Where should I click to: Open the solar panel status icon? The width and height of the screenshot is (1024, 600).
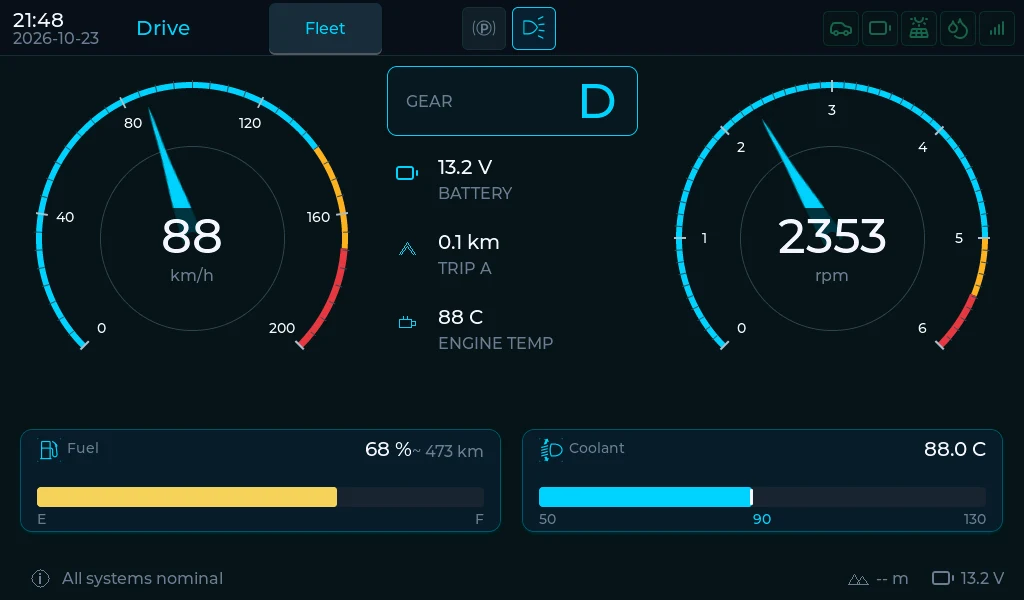(919, 29)
